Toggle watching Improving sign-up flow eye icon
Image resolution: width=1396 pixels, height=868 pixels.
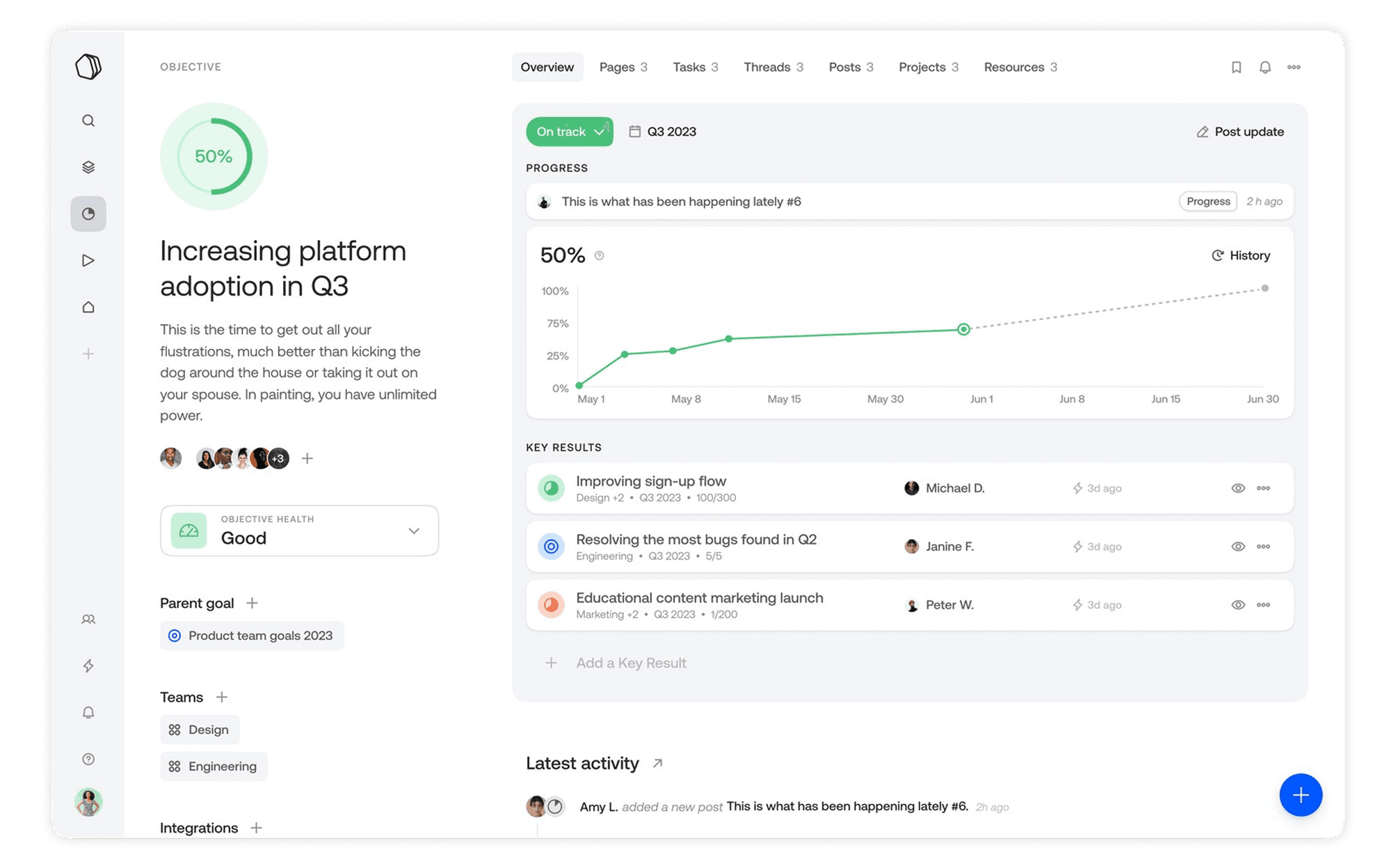(x=1238, y=488)
